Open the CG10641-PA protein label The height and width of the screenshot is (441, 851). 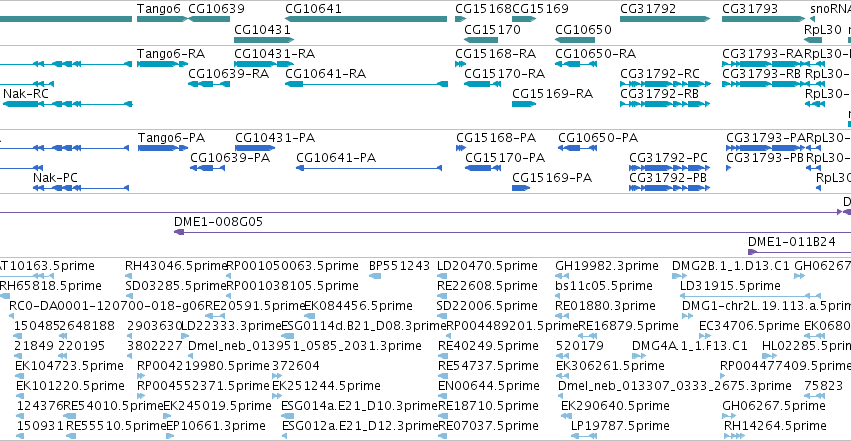click(336, 158)
